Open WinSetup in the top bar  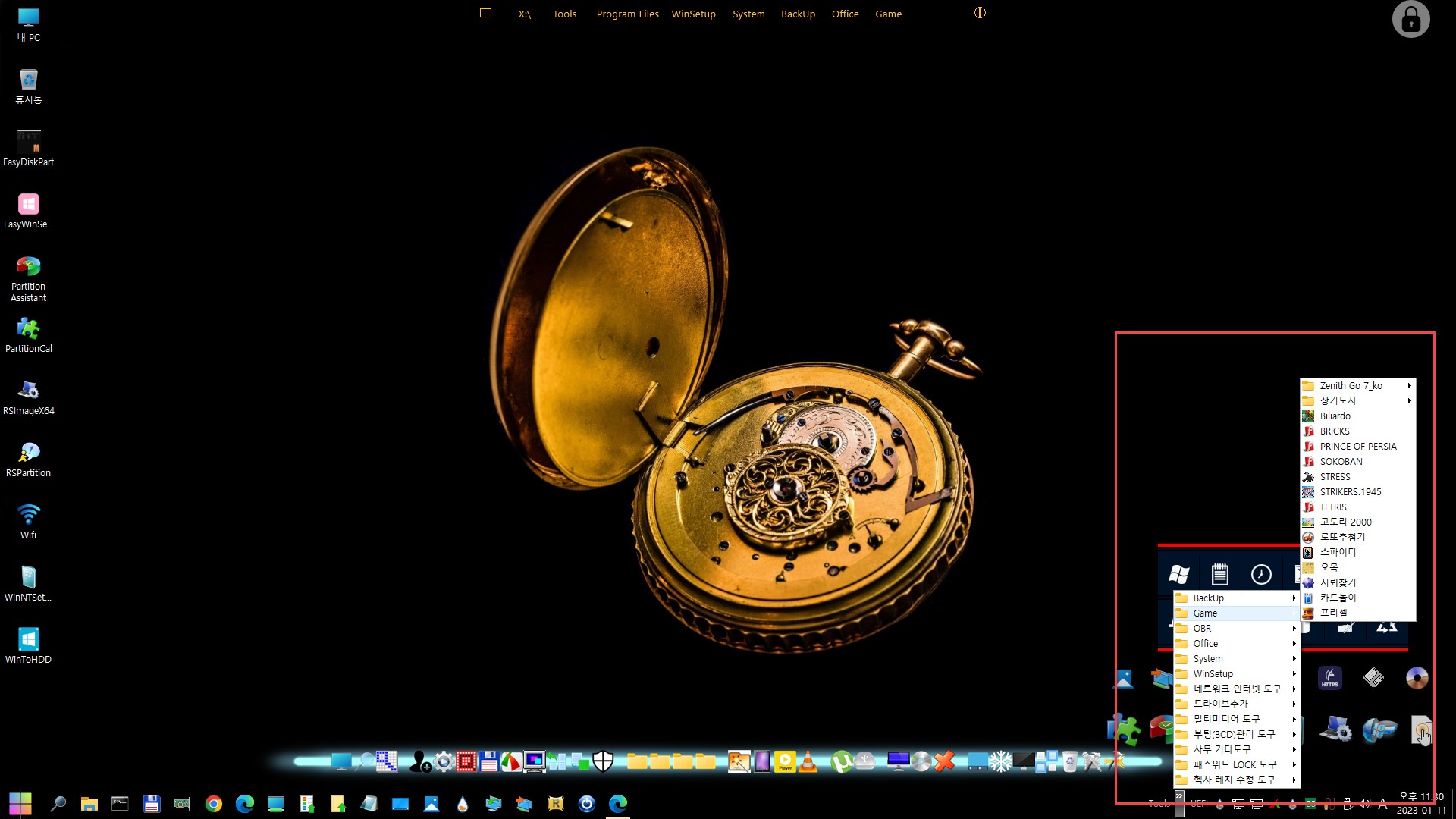[x=693, y=14]
